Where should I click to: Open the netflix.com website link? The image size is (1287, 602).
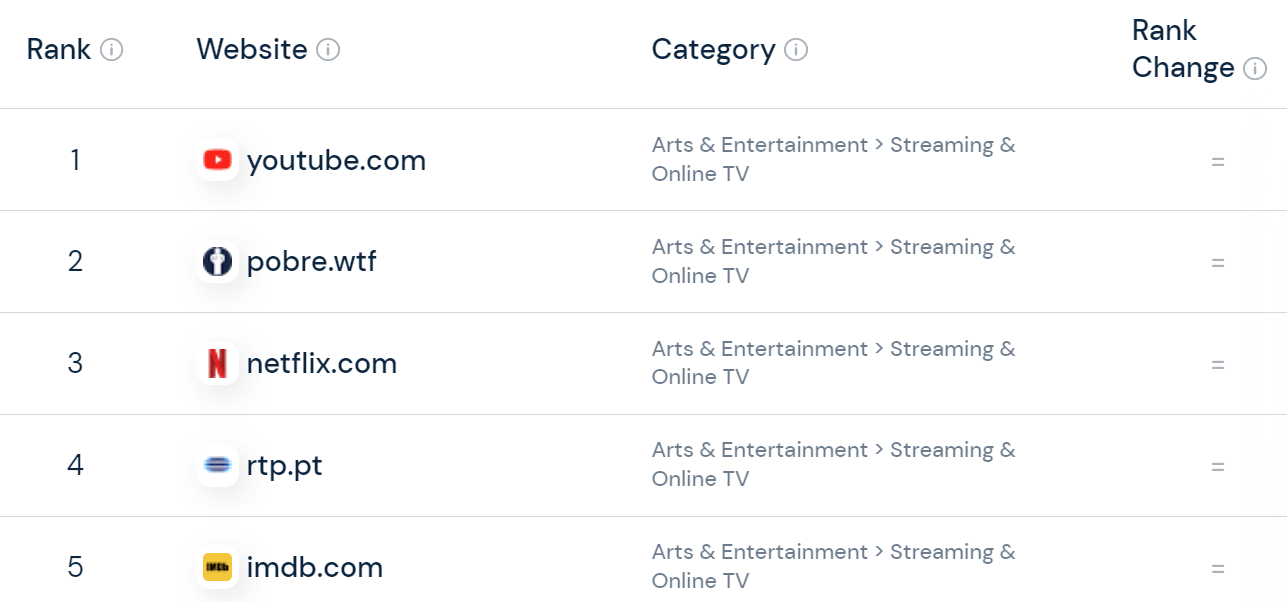(322, 364)
